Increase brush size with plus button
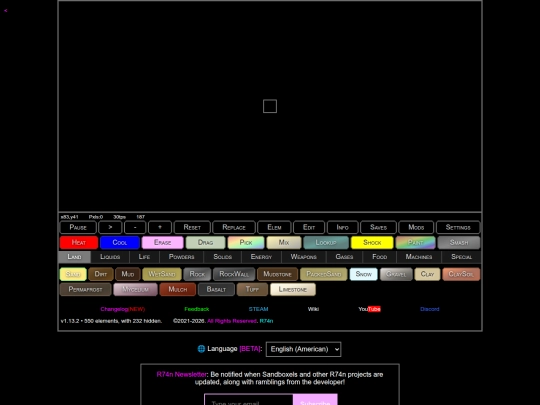This screenshot has width=540, height=405. coord(160,227)
